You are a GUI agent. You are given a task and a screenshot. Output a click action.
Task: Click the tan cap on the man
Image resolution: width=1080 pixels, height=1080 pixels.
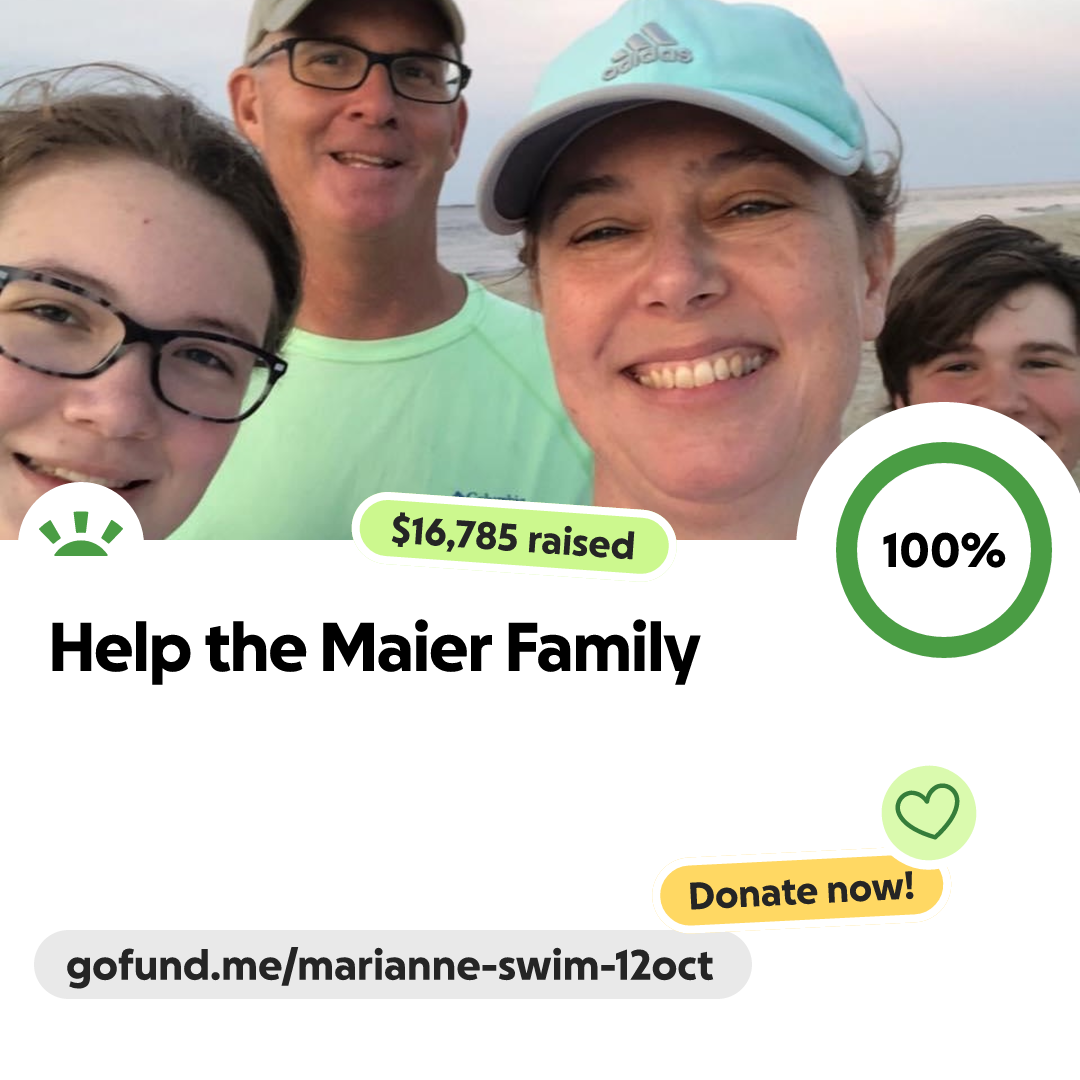pos(351,22)
